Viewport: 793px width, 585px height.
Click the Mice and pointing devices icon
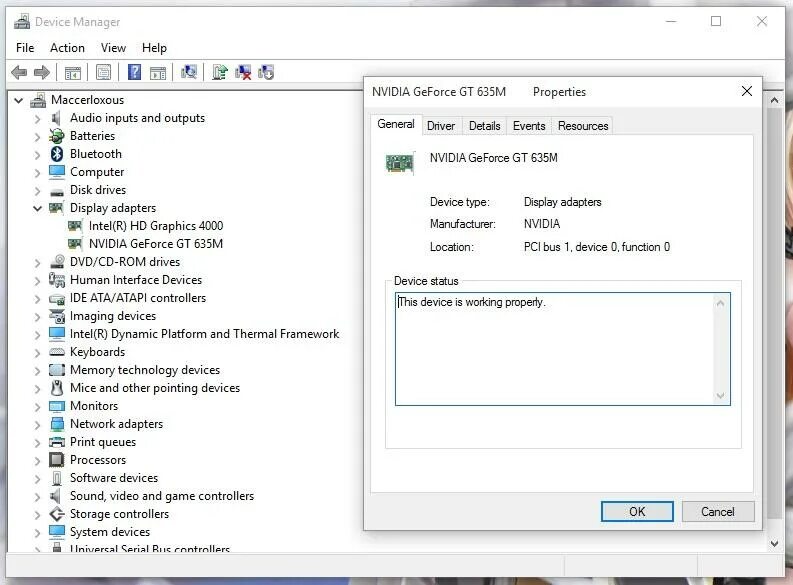(x=57, y=388)
